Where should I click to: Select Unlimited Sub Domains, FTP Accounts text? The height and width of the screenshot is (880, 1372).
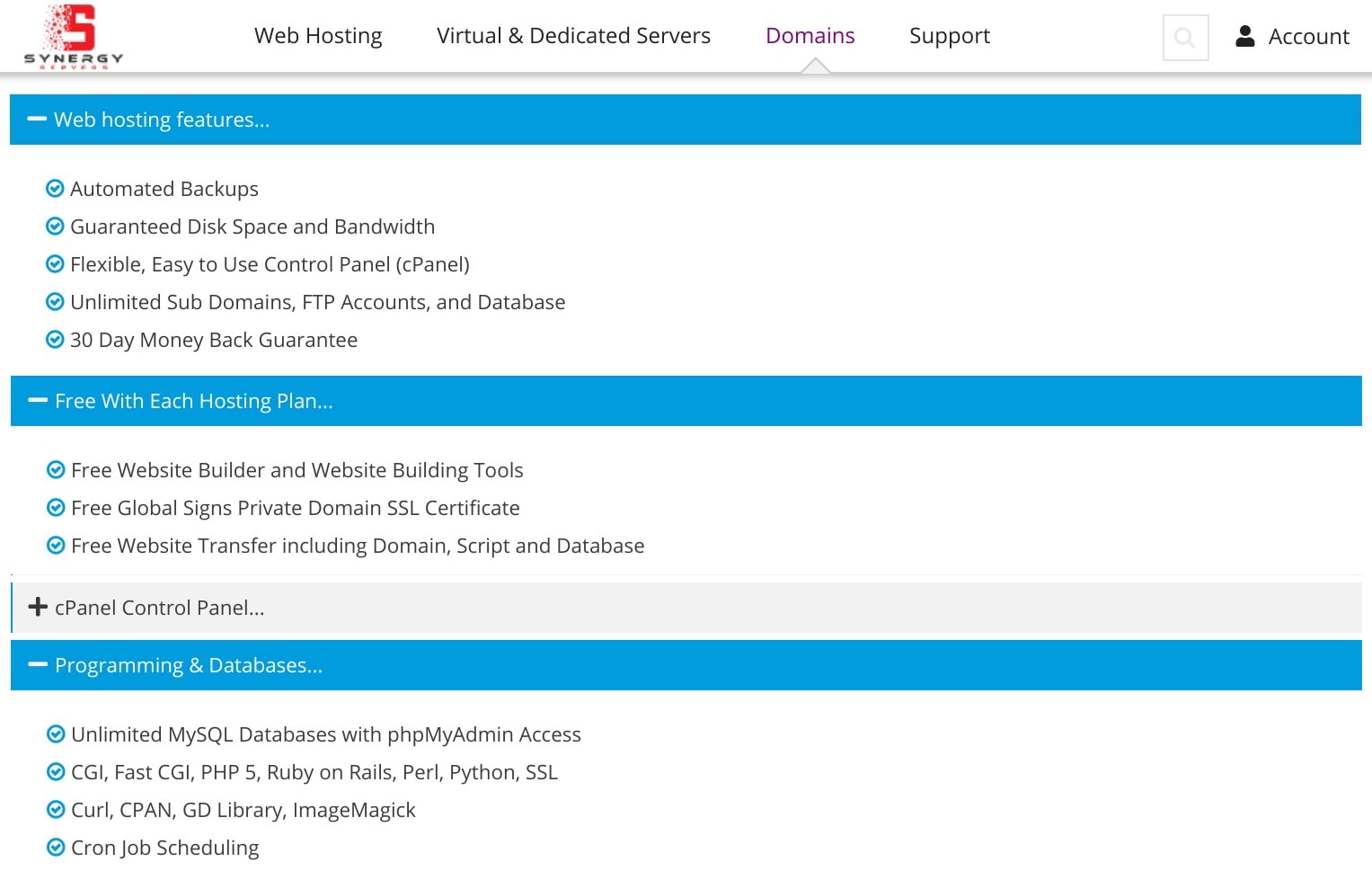pyautogui.click(x=318, y=302)
